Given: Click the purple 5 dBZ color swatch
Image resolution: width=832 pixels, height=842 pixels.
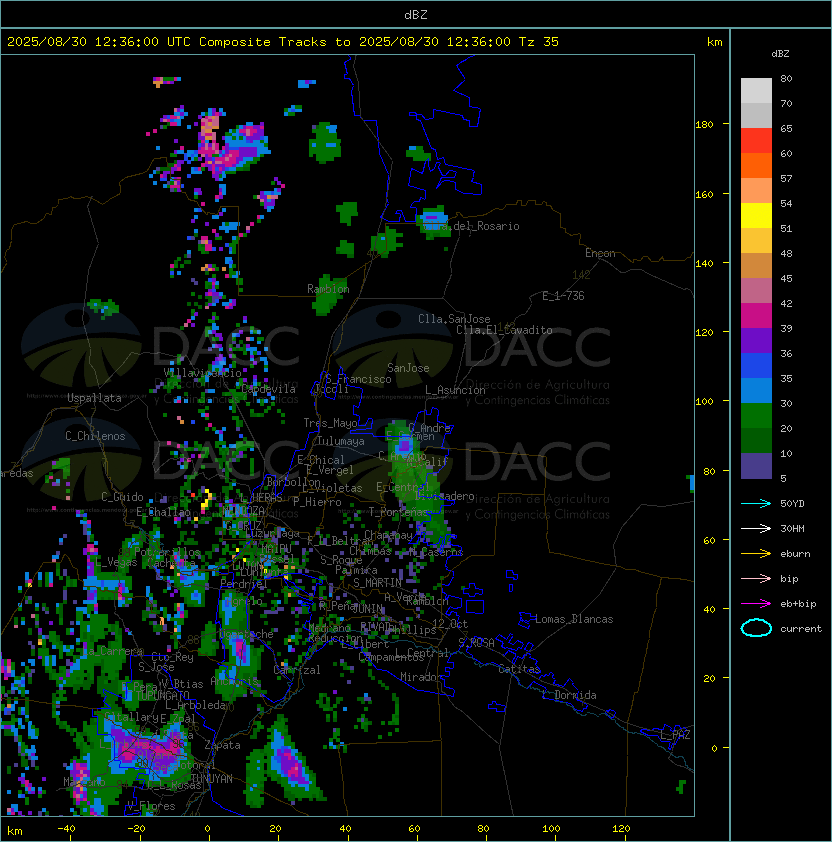Looking at the screenshot, I should coord(756,466).
